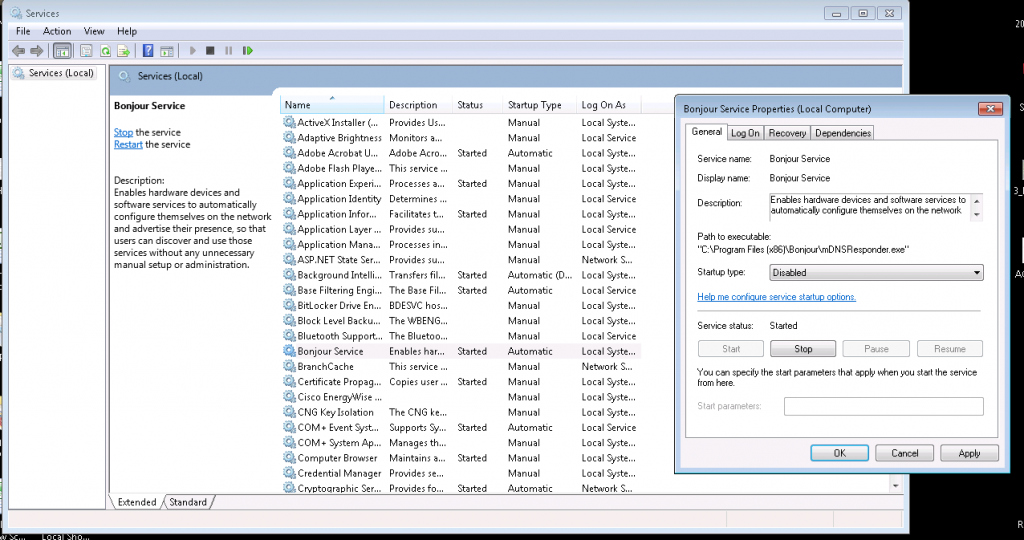
Task: Click the Apply button
Action: pyautogui.click(x=969, y=453)
